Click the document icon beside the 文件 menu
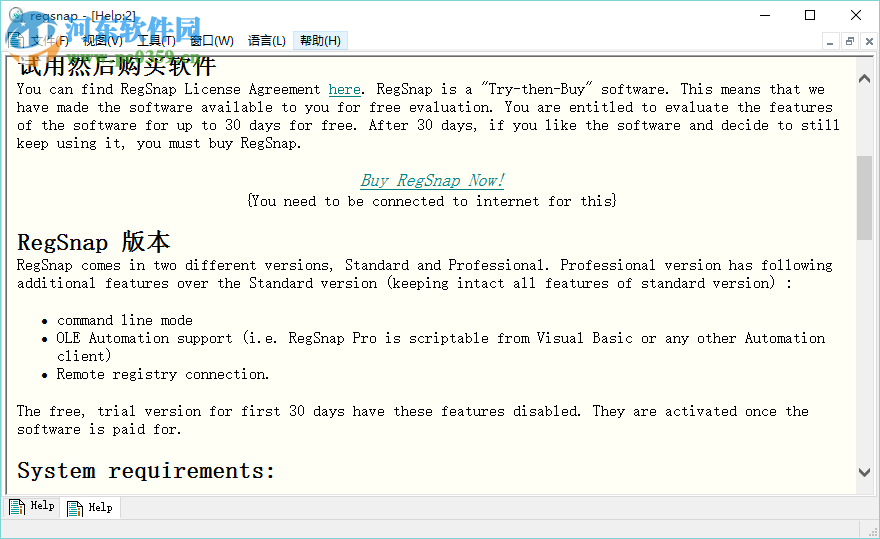Screen dimensions: 880x539 pos(16,40)
